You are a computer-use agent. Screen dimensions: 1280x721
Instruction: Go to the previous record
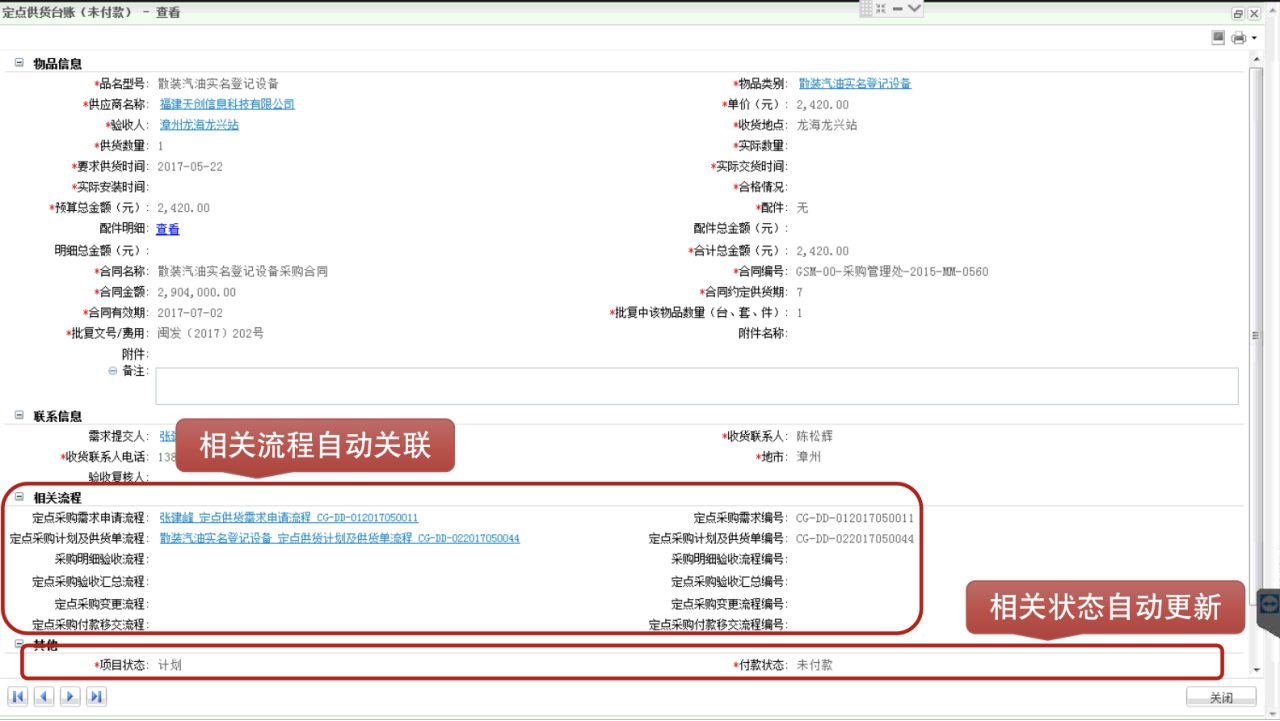point(44,696)
